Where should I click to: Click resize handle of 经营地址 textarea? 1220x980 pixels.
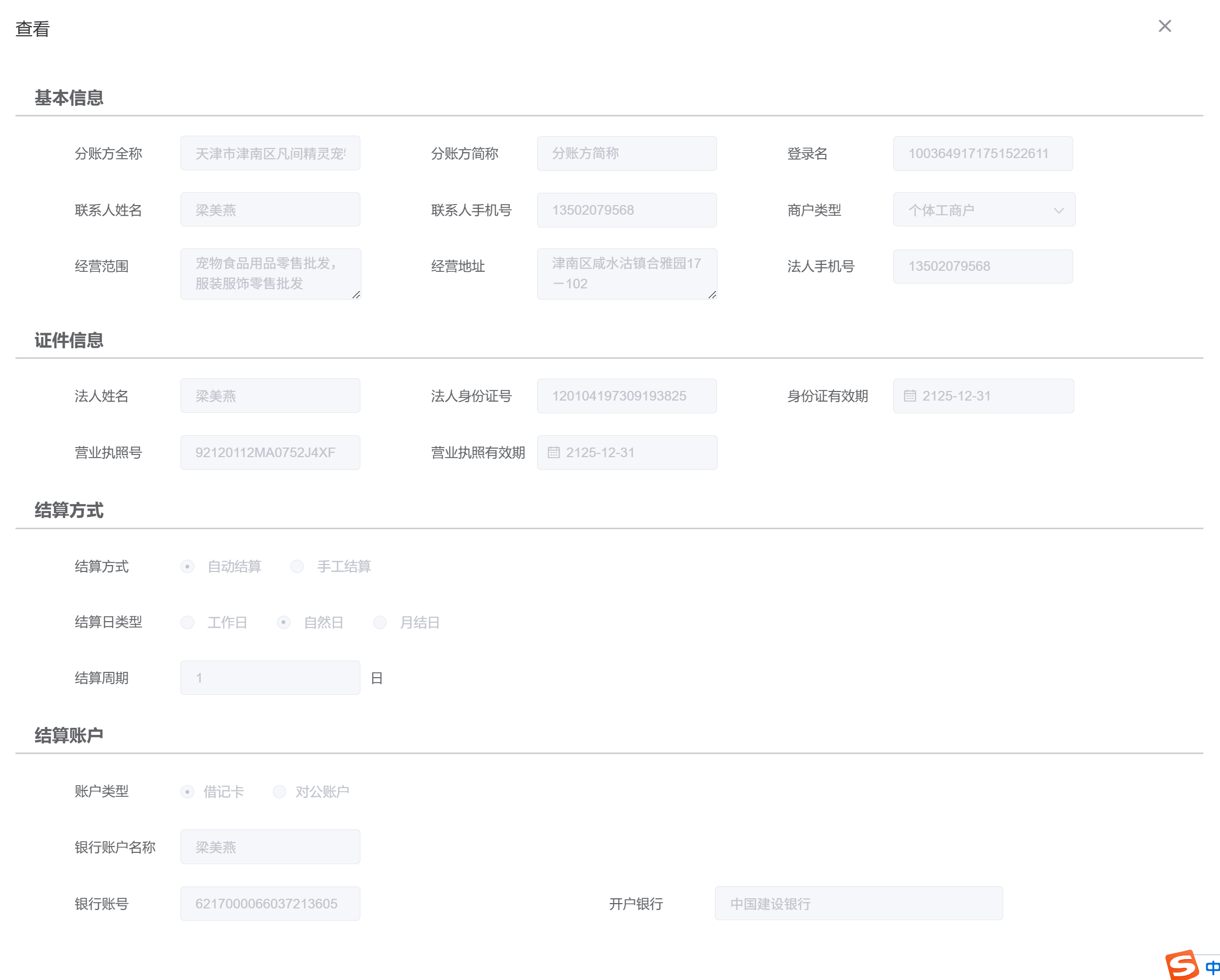point(712,295)
